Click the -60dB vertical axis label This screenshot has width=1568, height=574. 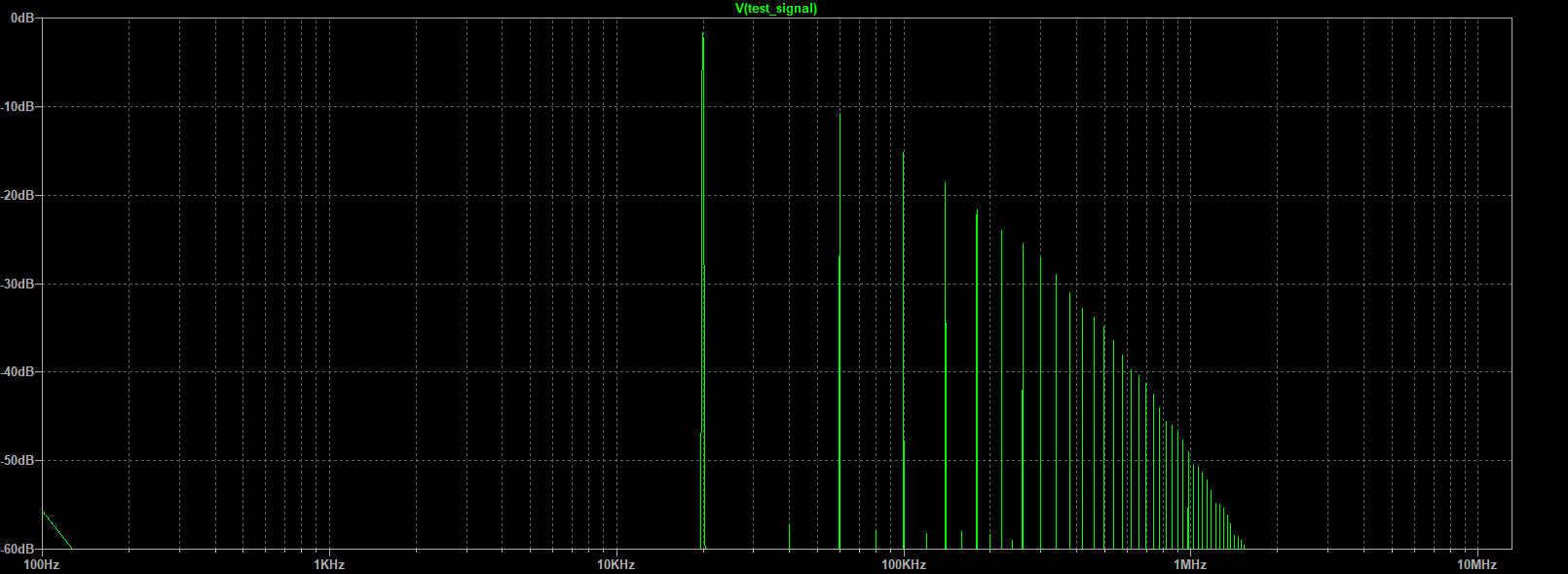tap(19, 549)
